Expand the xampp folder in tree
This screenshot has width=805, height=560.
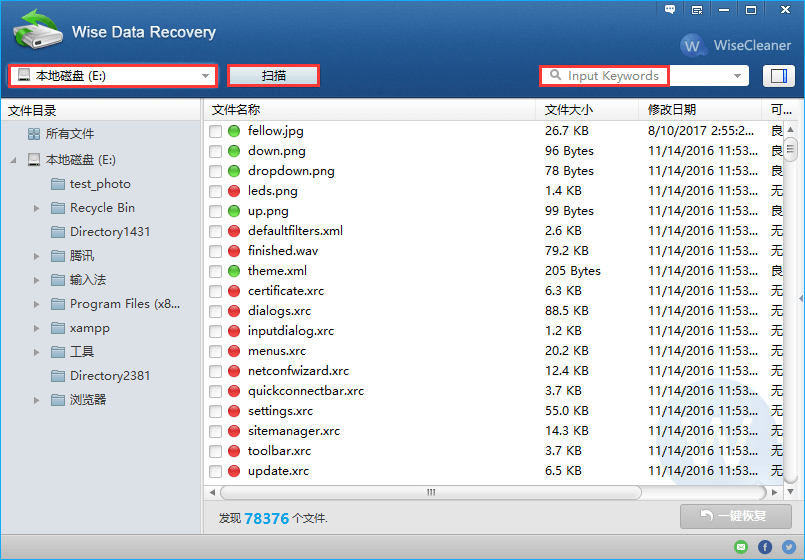pyautogui.click(x=37, y=328)
